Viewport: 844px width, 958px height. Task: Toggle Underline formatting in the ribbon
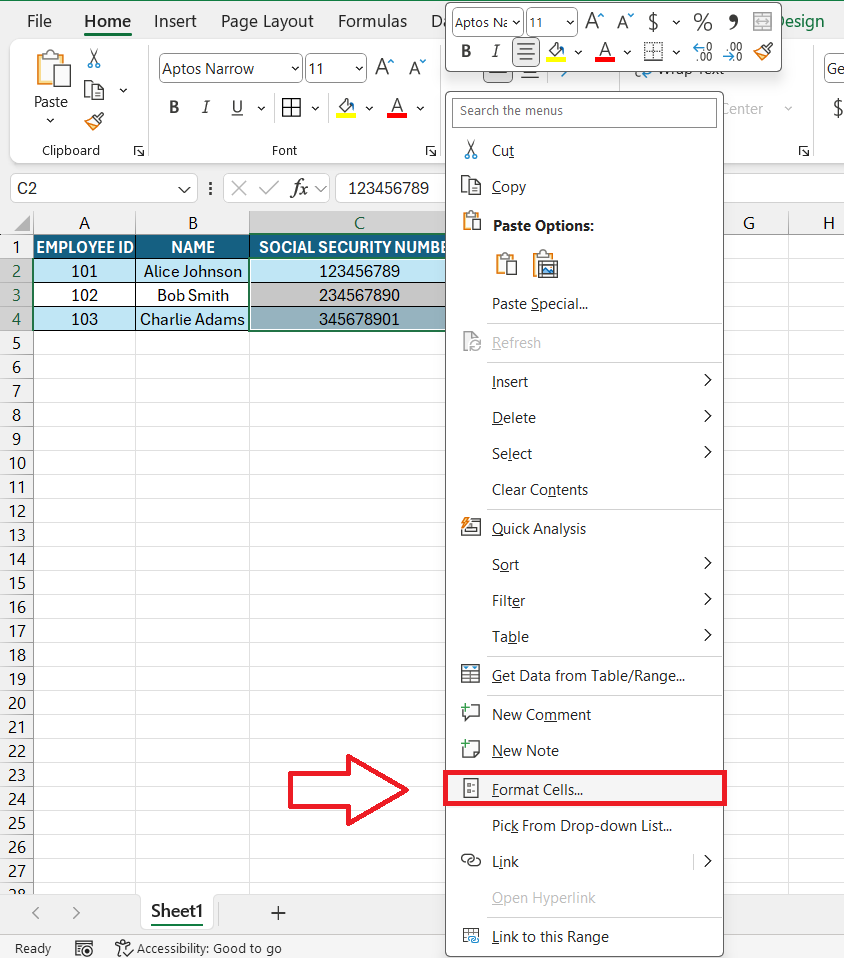click(237, 108)
